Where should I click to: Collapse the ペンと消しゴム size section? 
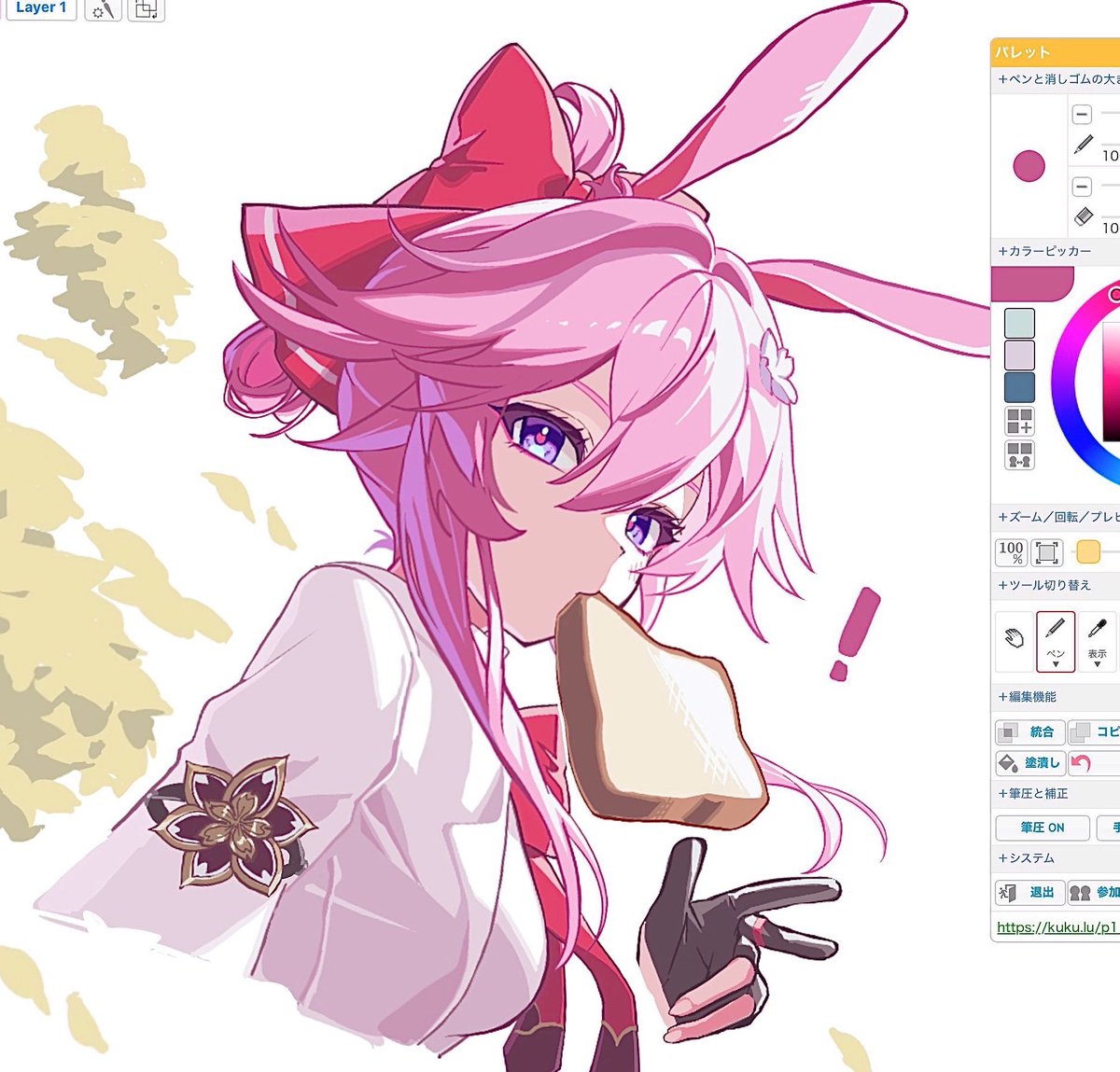[1056, 79]
